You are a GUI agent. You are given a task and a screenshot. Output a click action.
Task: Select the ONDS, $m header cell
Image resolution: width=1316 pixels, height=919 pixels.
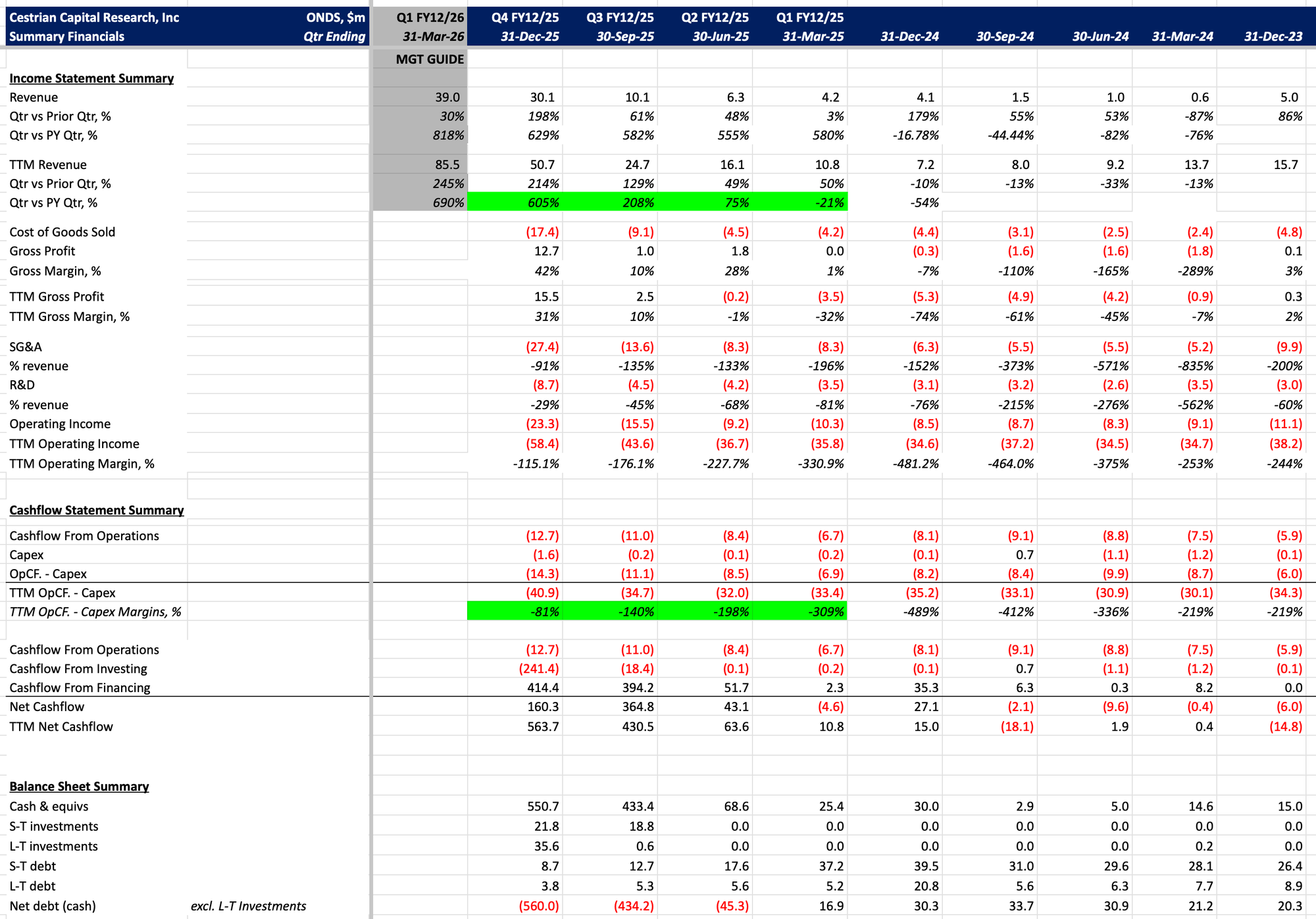click(x=335, y=18)
